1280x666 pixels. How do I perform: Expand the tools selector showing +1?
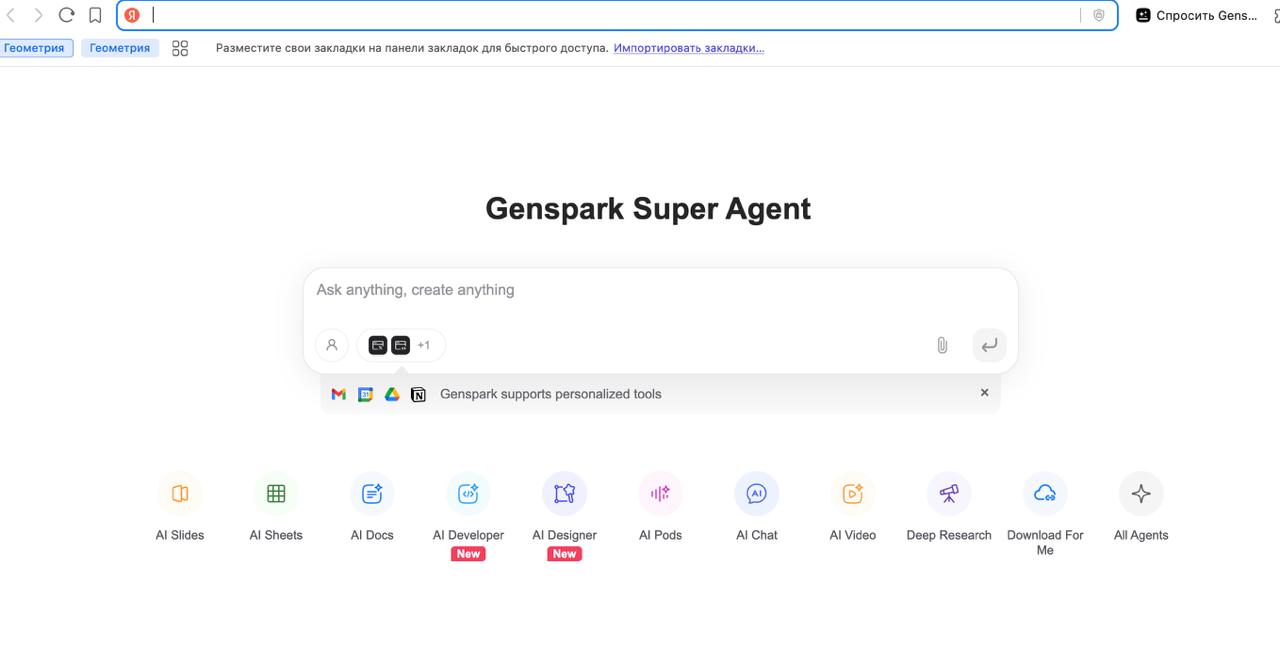pos(401,345)
